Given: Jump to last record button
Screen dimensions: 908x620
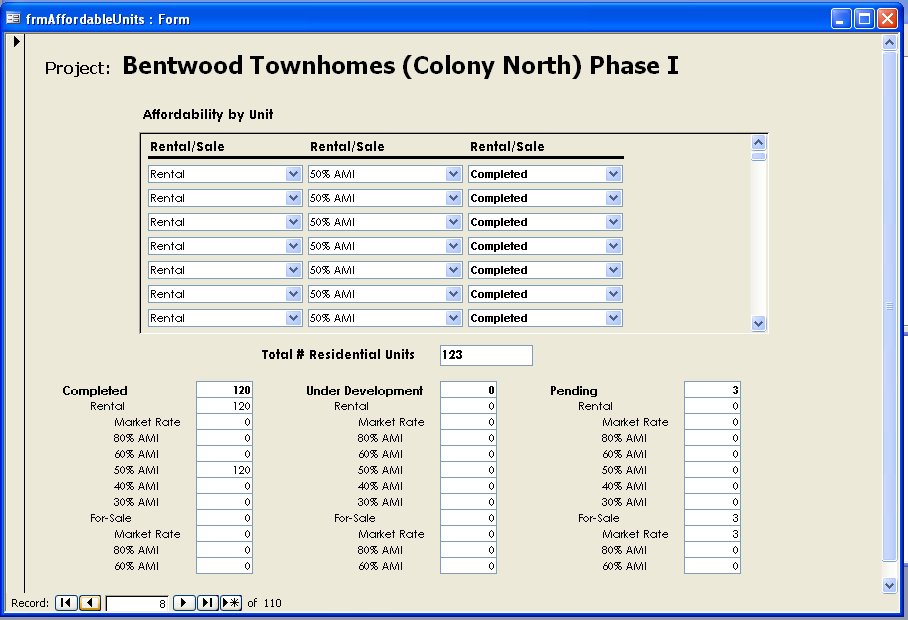Looking at the screenshot, I should [x=207, y=603].
